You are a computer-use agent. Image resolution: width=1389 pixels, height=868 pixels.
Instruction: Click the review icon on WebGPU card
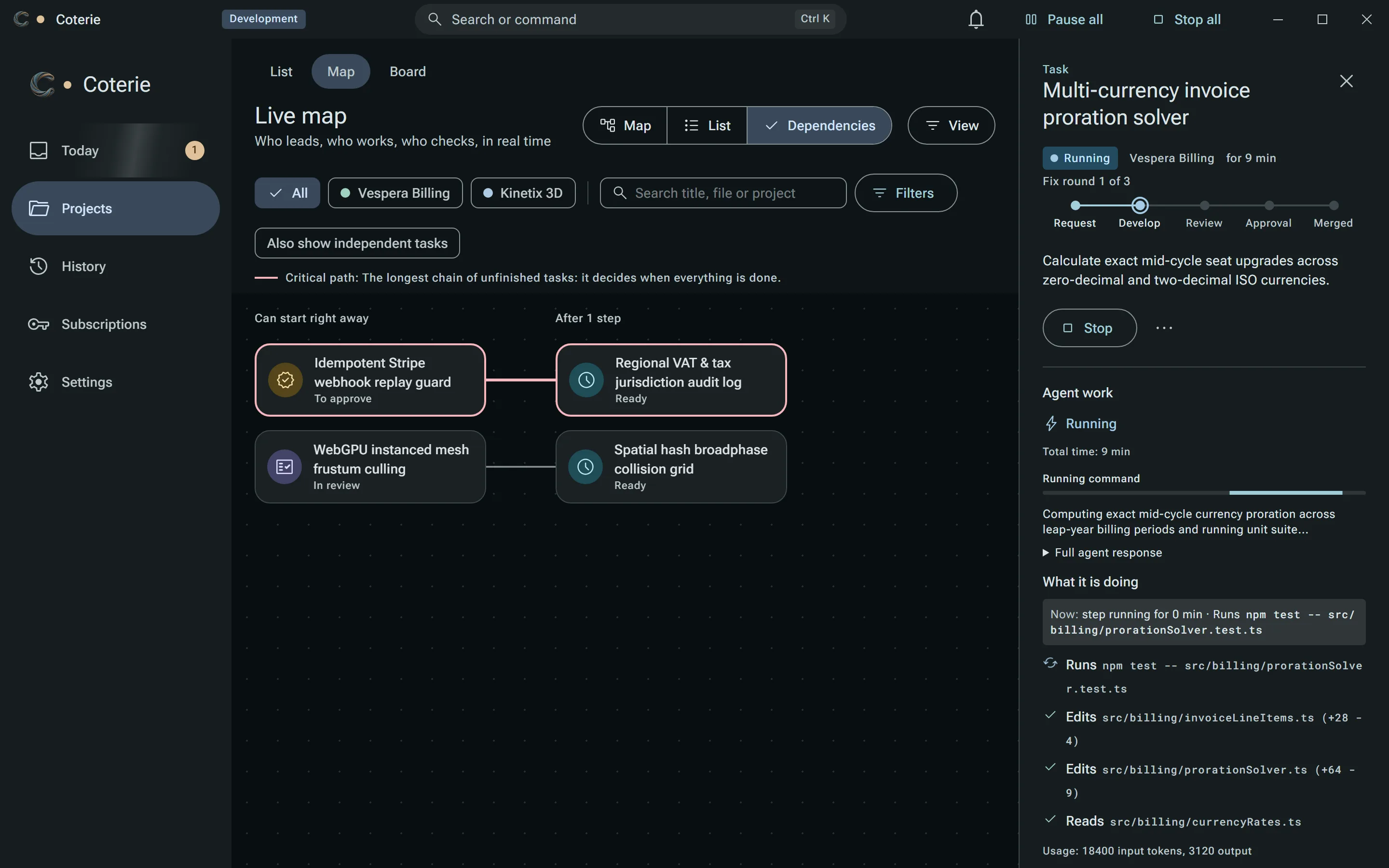tap(285, 467)
